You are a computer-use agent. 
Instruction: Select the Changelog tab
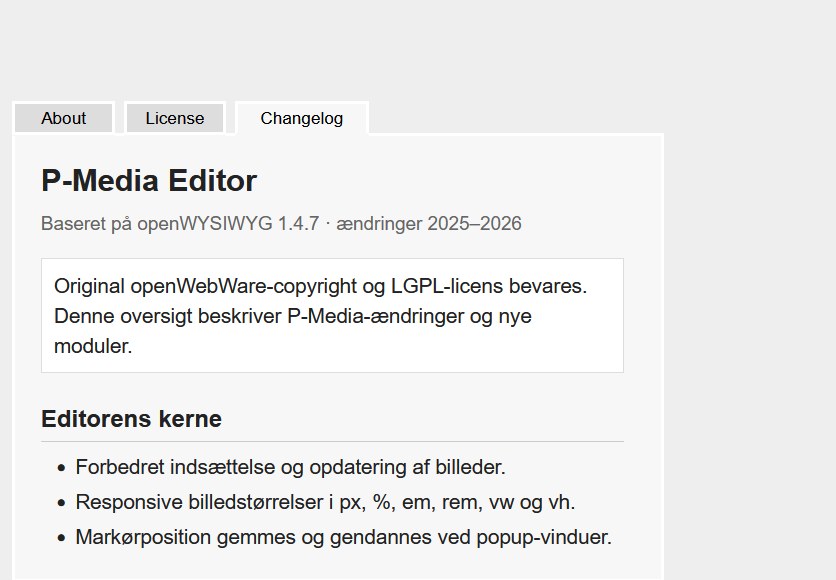point(302,118)
